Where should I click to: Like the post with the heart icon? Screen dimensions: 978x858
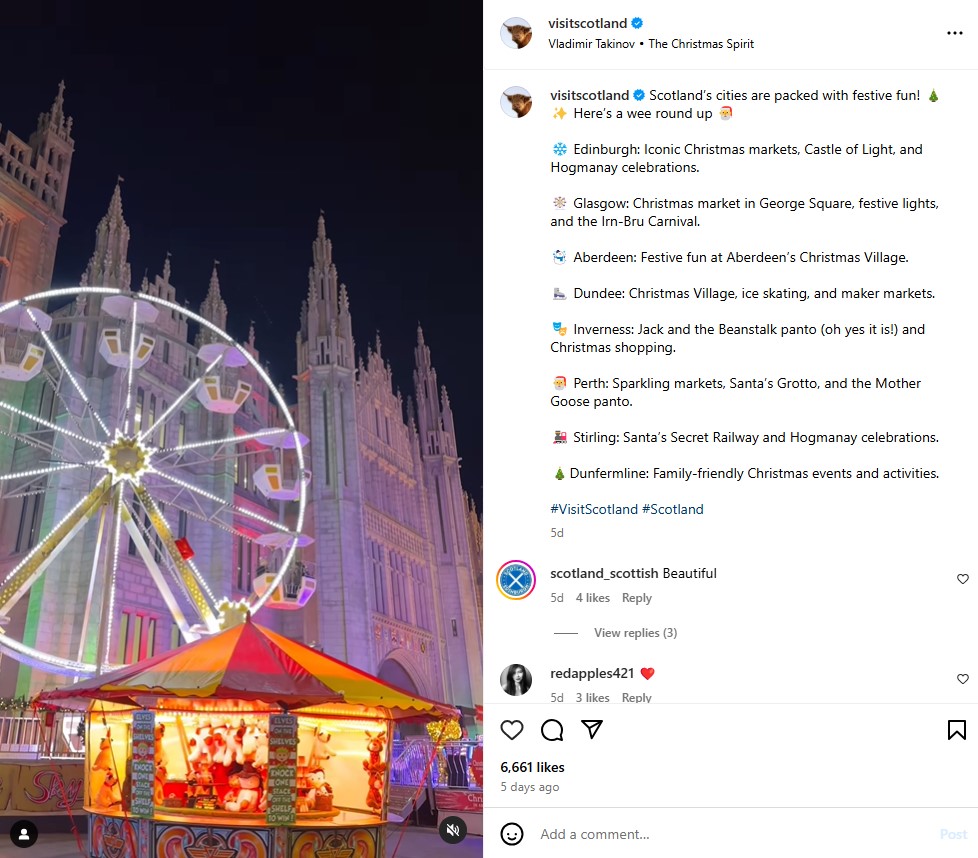pyautogui.click(x=512, y=730)
